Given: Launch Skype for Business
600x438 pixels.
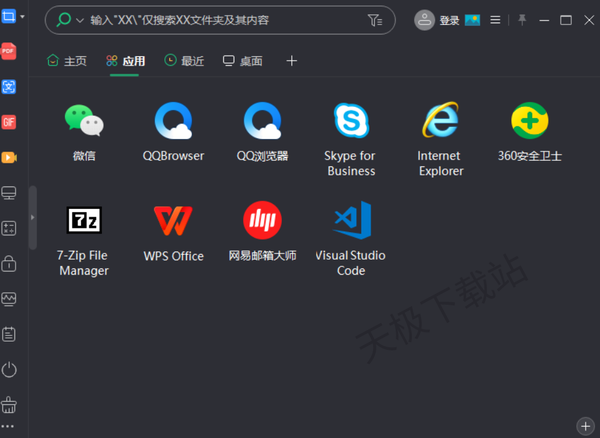Looking at the screenshot, I should tap(351, 120).
